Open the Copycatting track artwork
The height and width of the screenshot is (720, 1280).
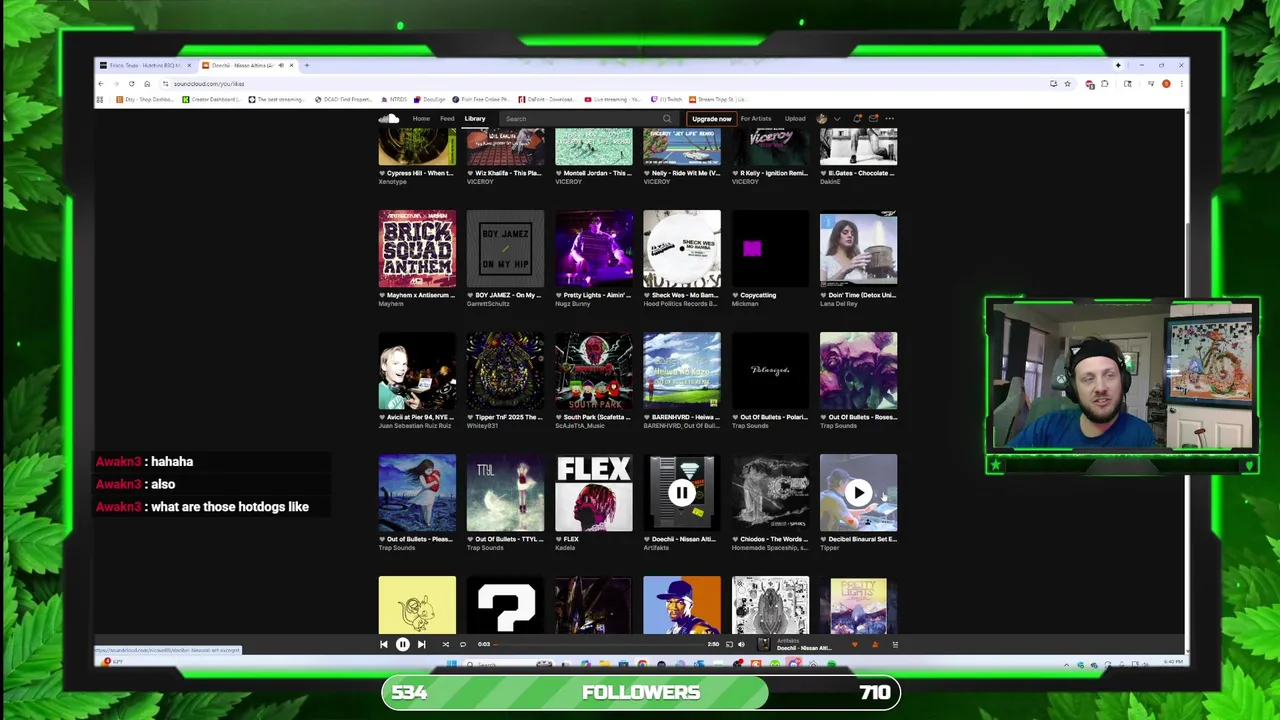coord(770,248)
